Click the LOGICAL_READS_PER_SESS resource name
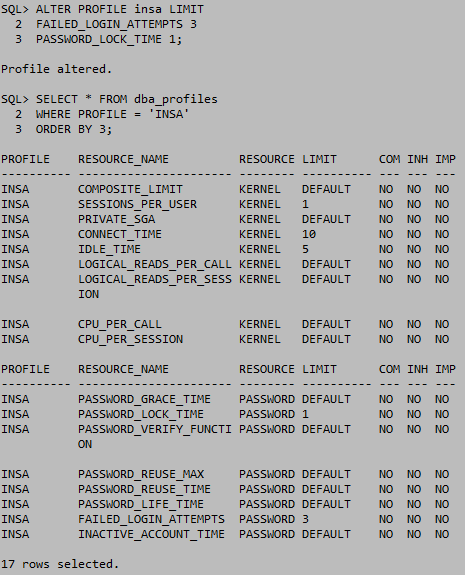 pyautogui.click(x=155, y=279)
